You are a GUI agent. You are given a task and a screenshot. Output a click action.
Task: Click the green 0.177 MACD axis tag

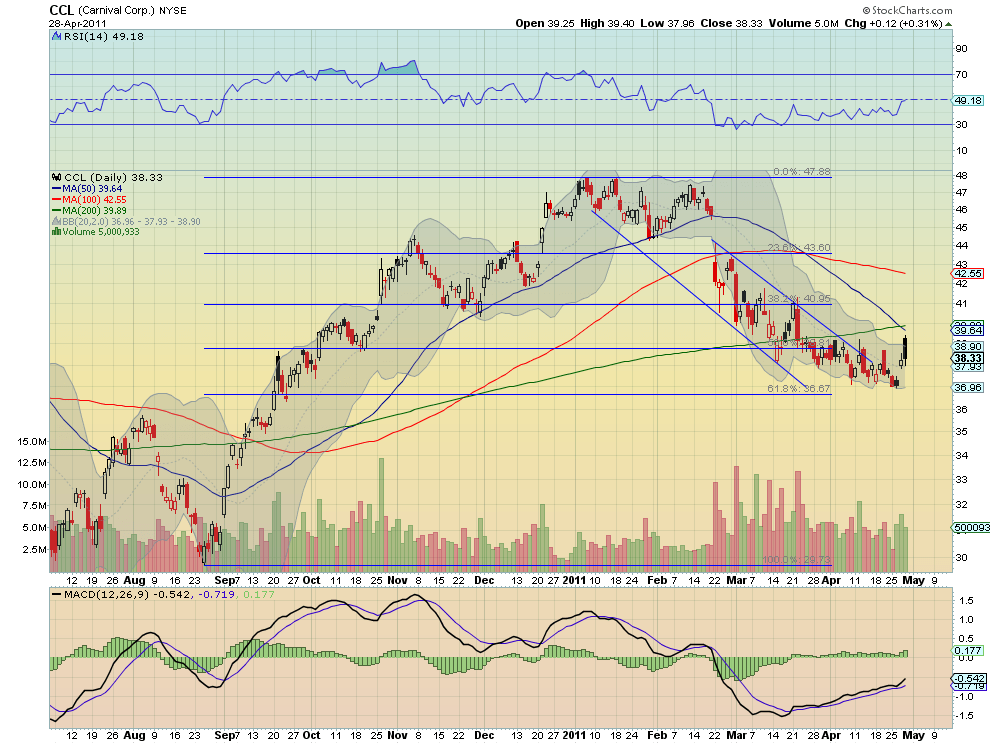point(968,651)
